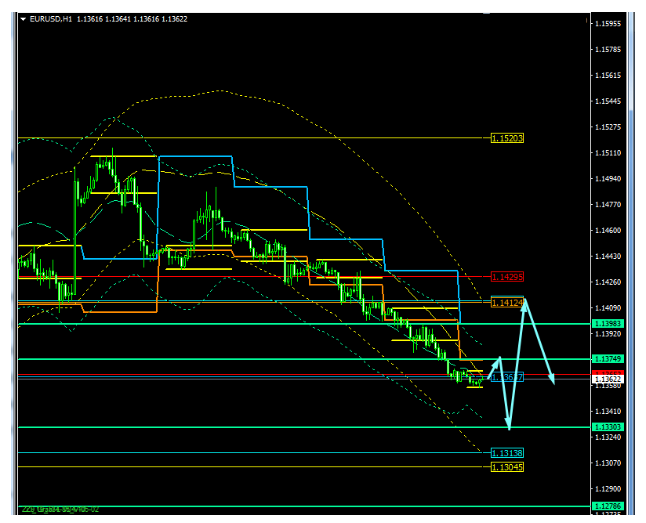This screenshot has height=523, width=646.
Task: Click the 1.15203 price level label
Action: tap(508, 138)
